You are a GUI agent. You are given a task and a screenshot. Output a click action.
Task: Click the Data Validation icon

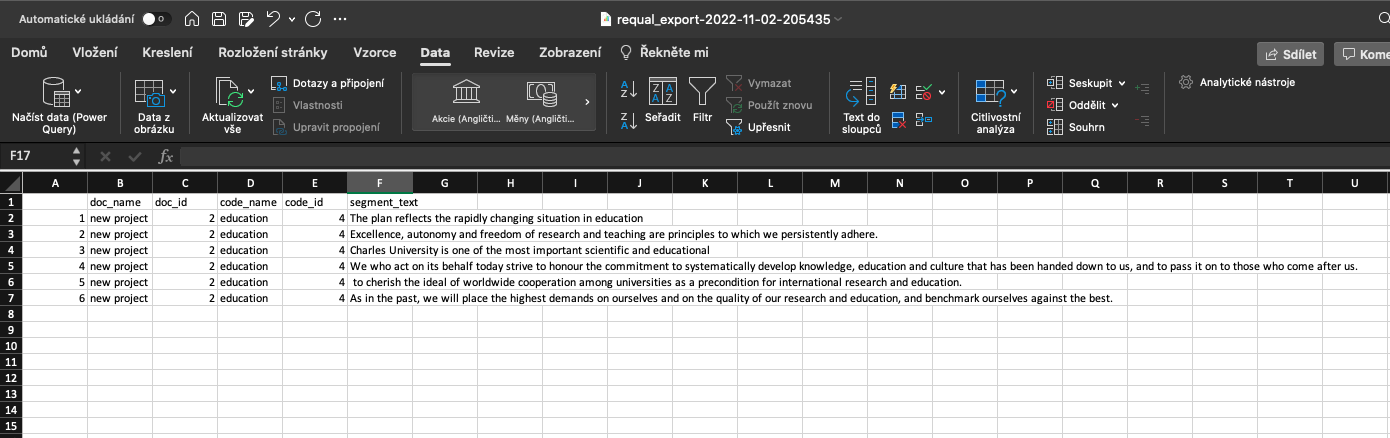coord(924,93)
